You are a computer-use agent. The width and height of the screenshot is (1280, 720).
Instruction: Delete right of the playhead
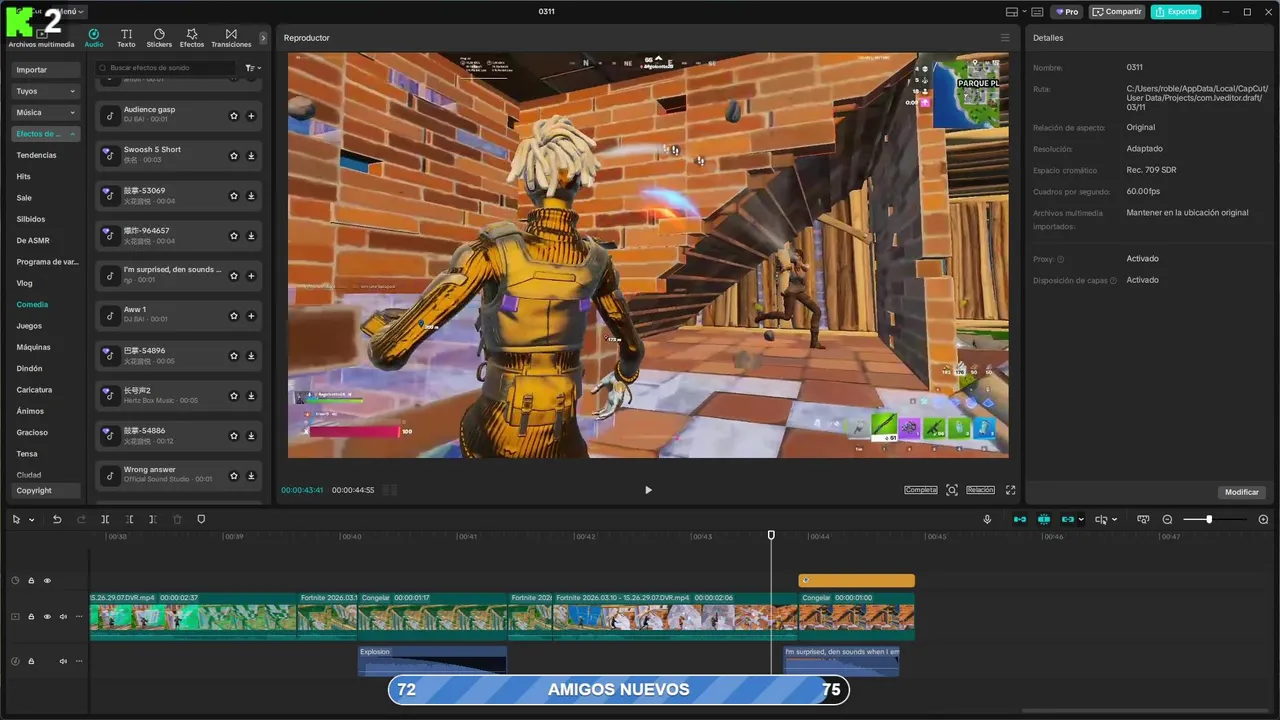click(152, 520)
